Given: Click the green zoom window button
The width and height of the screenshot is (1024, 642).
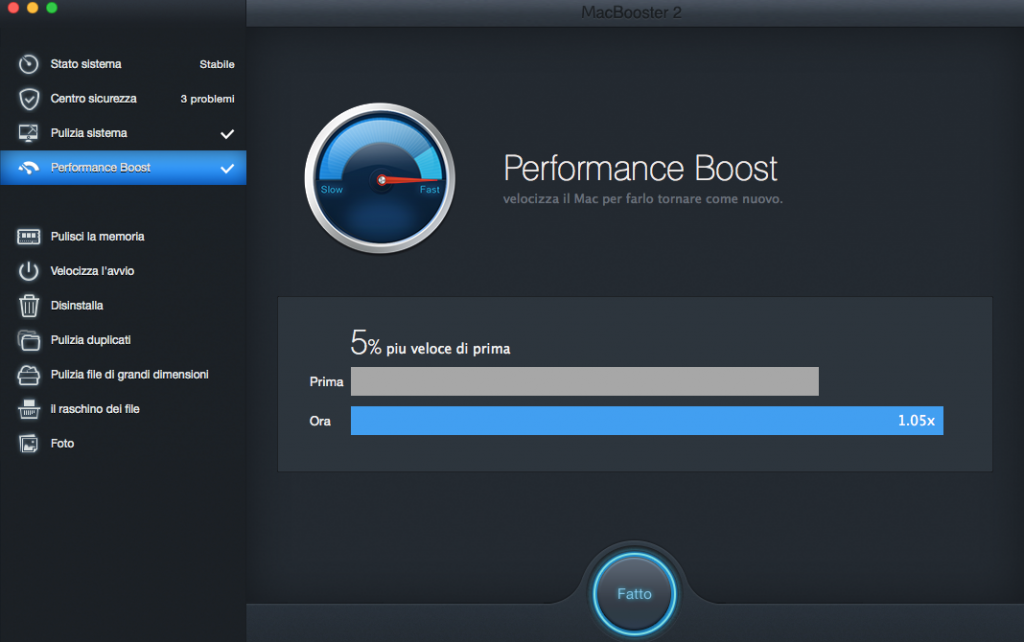Looking at the screenshot, I should [x=52, y=8].
